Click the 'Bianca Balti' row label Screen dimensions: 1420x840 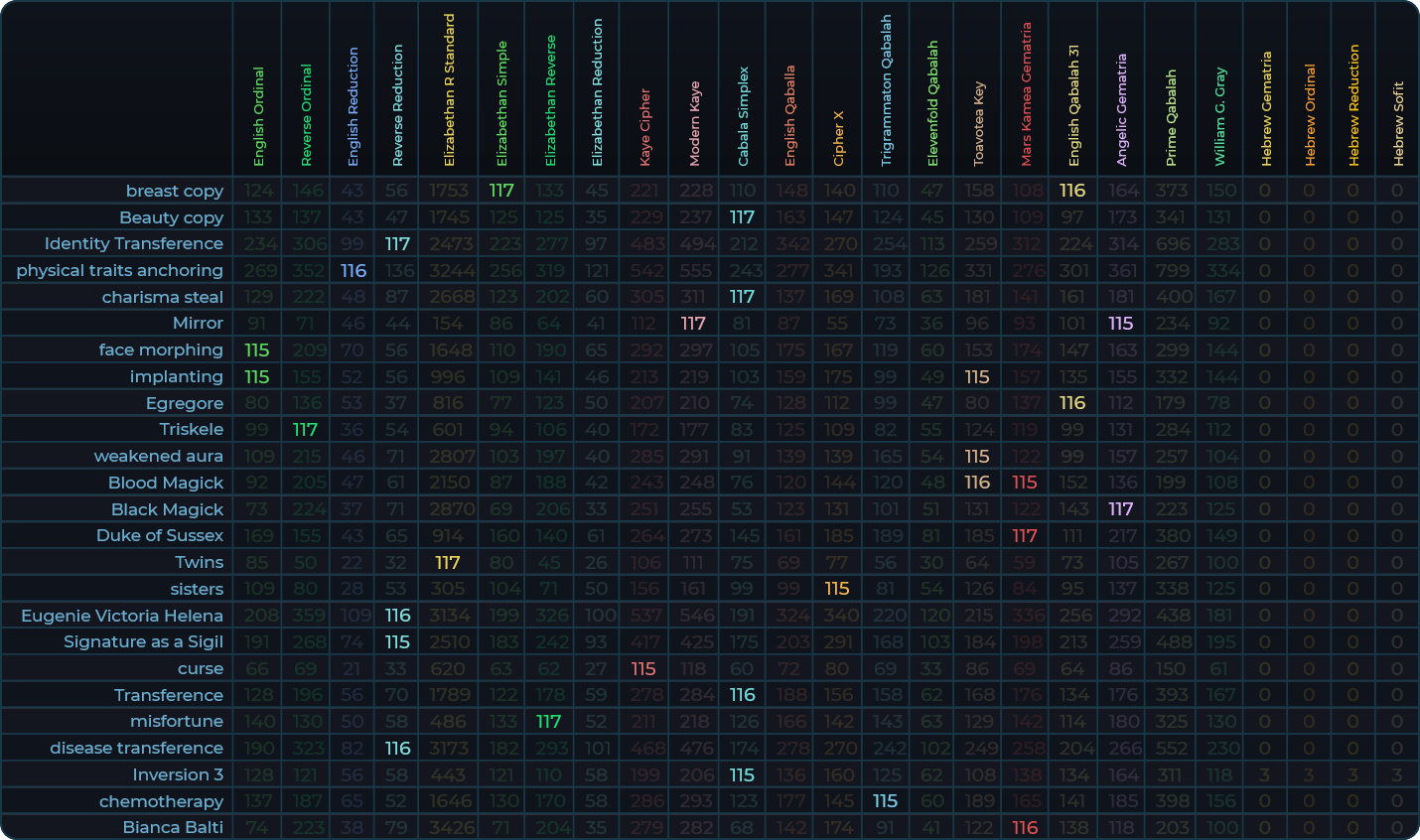click(173, 827)
